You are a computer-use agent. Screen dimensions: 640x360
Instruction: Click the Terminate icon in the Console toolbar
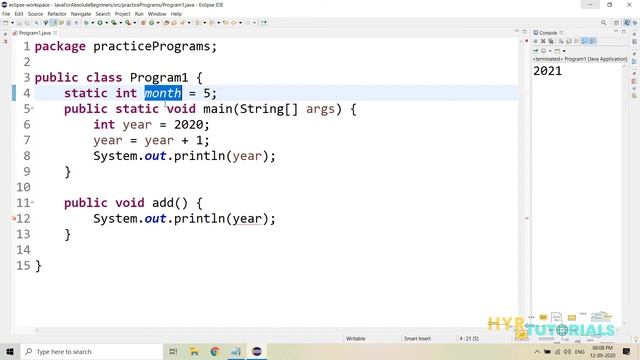[536, 41]
